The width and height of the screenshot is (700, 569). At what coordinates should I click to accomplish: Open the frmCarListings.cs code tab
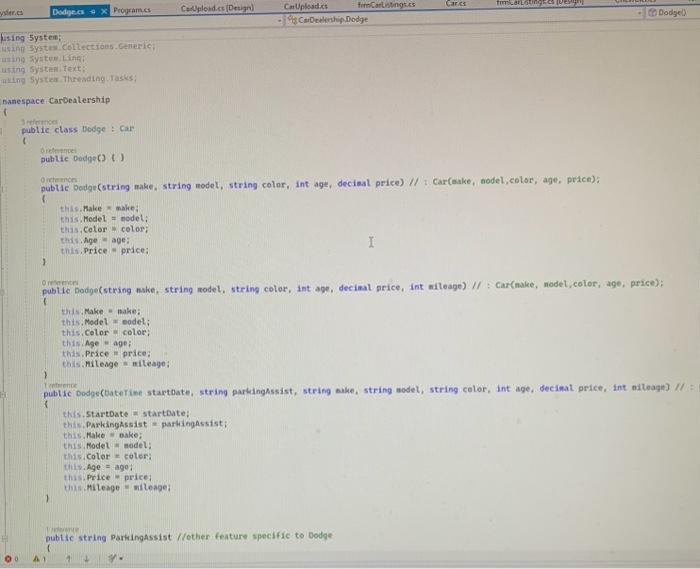[386, 4]
